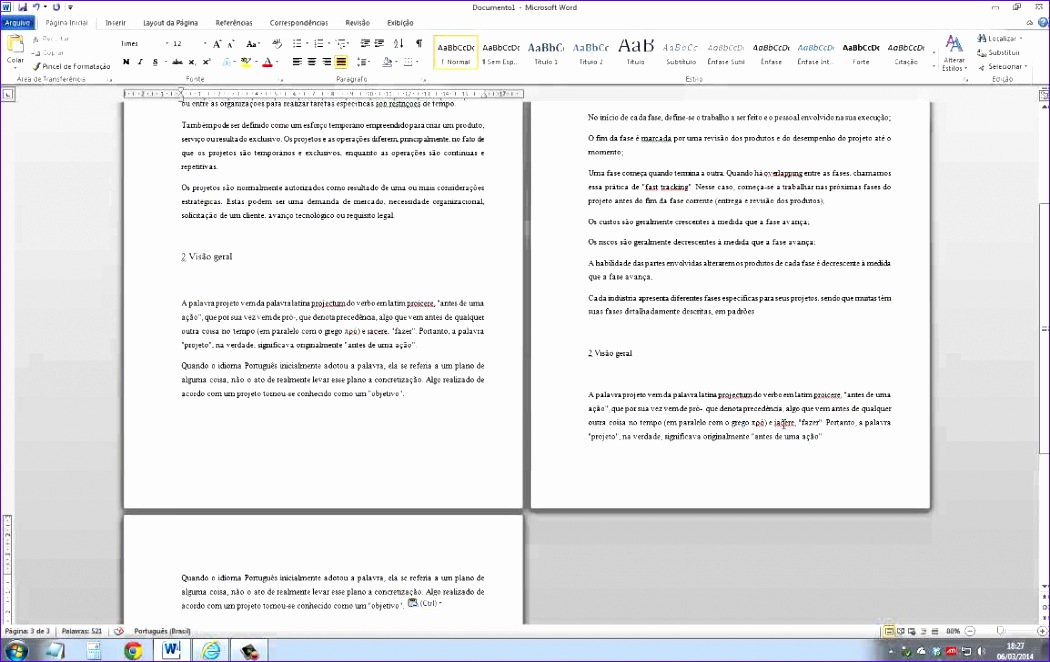Toggle strikethrough (abc) formatting

177,62
